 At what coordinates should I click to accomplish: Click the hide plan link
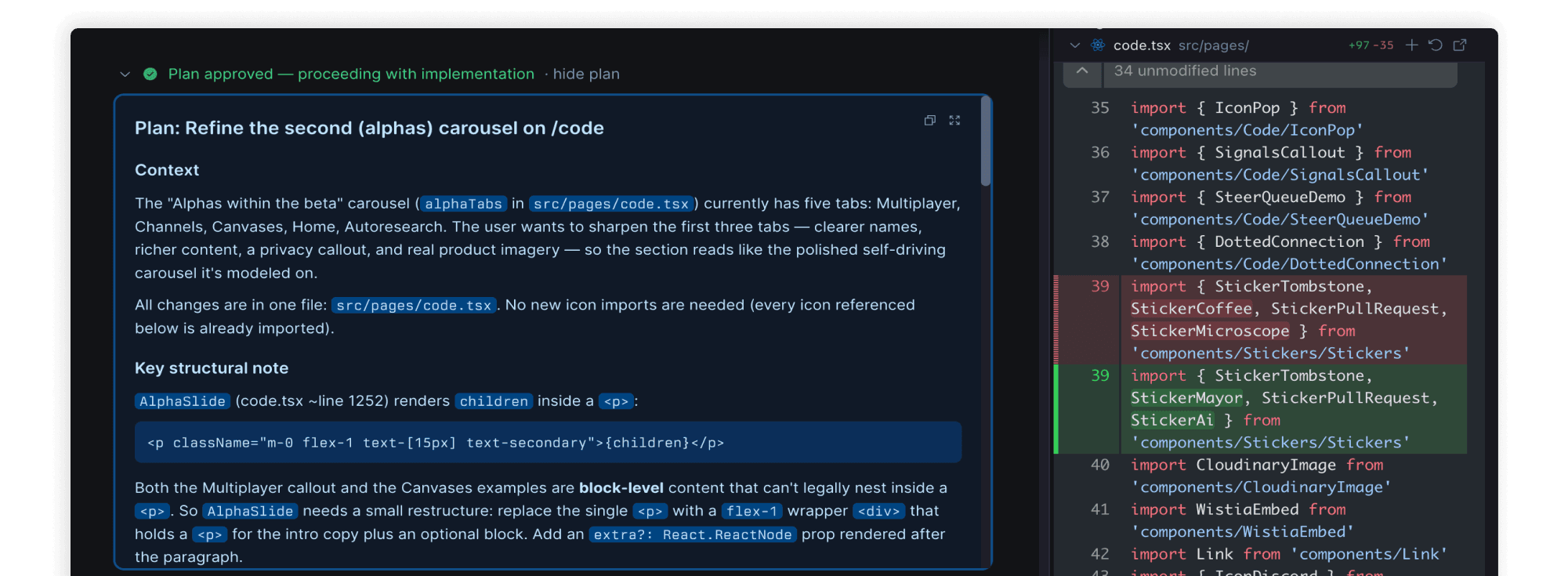pos(586,74)
